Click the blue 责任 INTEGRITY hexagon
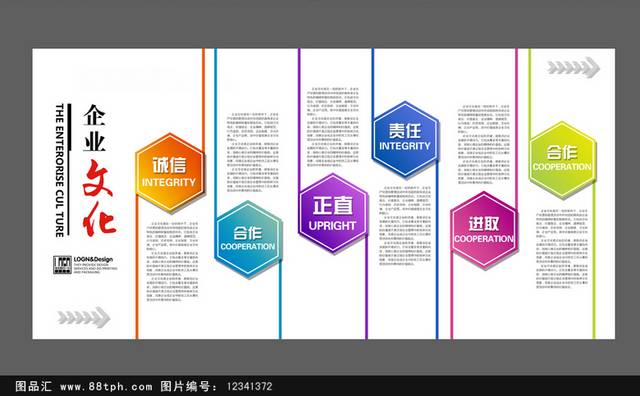The width and height of the screenshot is (640, 396). 405,140
